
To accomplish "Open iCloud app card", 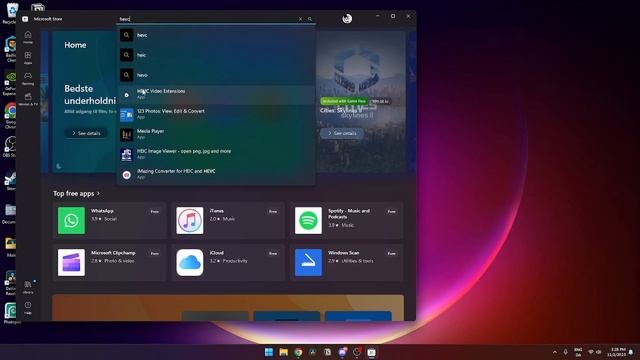I will [228, 262].
